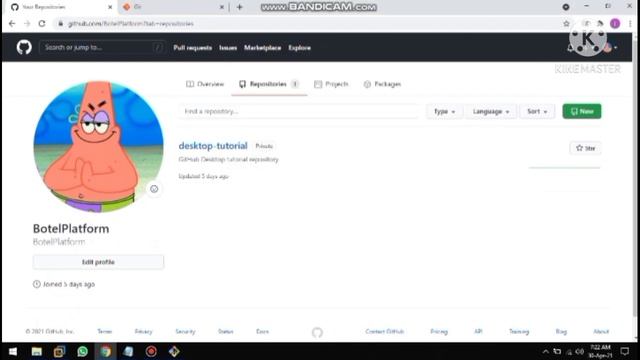The height and width of the screenshot is (360, 640).
Task: Star the desktop-tutorial repository
Action: point(585,148)
